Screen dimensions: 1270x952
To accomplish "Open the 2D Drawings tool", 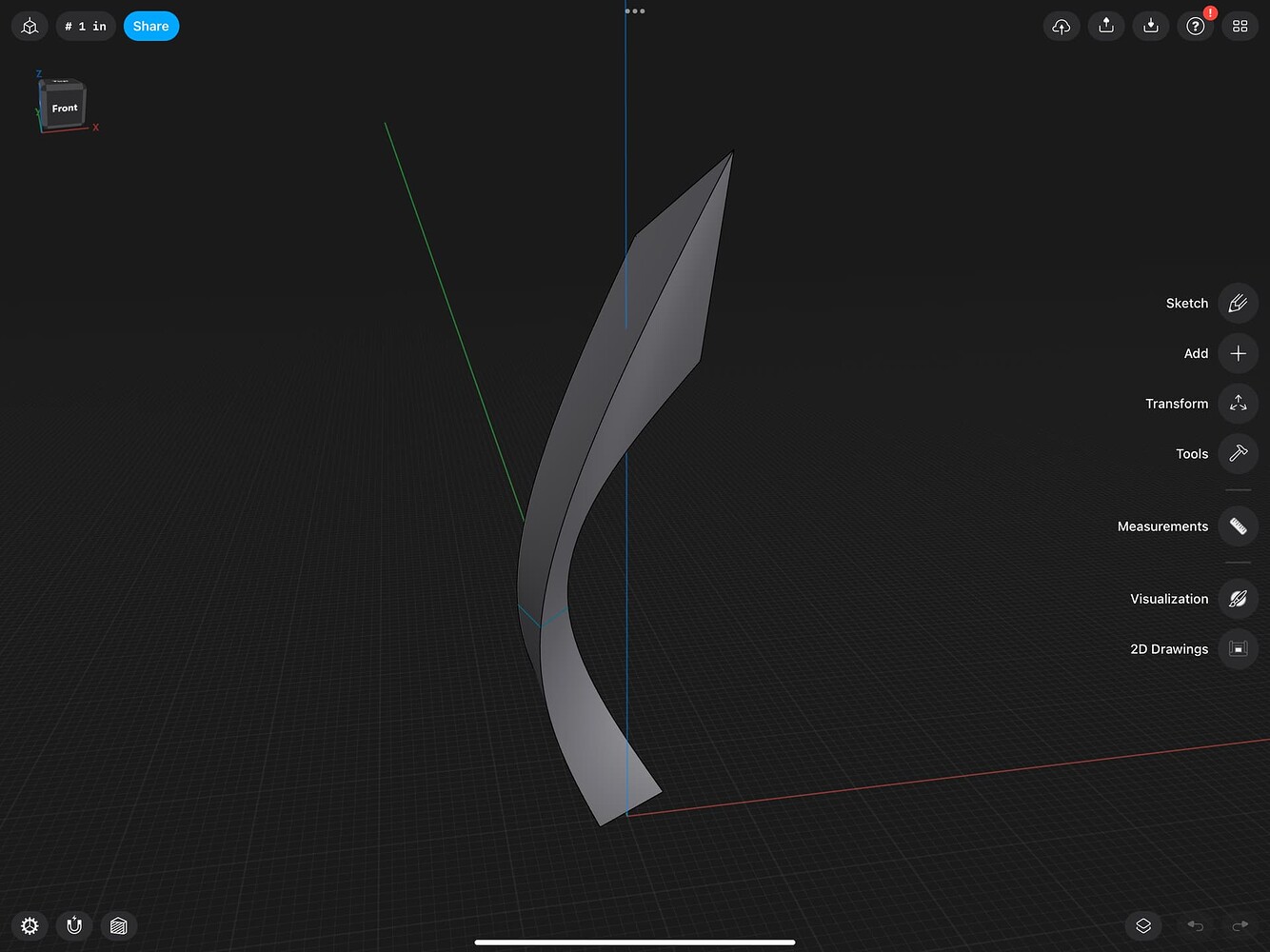I will point(1238,648).
